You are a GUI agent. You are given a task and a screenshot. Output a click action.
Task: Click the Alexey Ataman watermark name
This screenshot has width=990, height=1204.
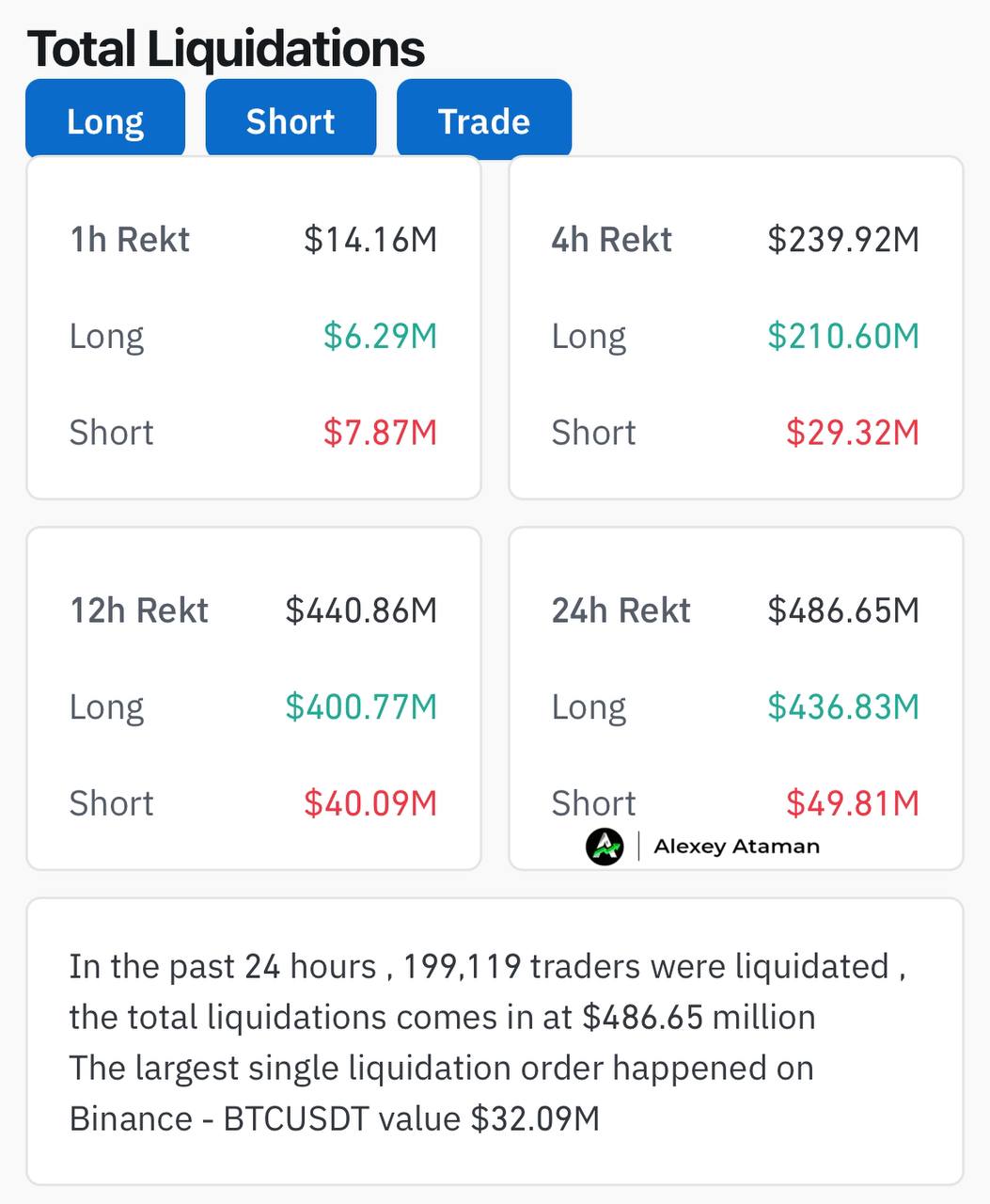[736, 847]
